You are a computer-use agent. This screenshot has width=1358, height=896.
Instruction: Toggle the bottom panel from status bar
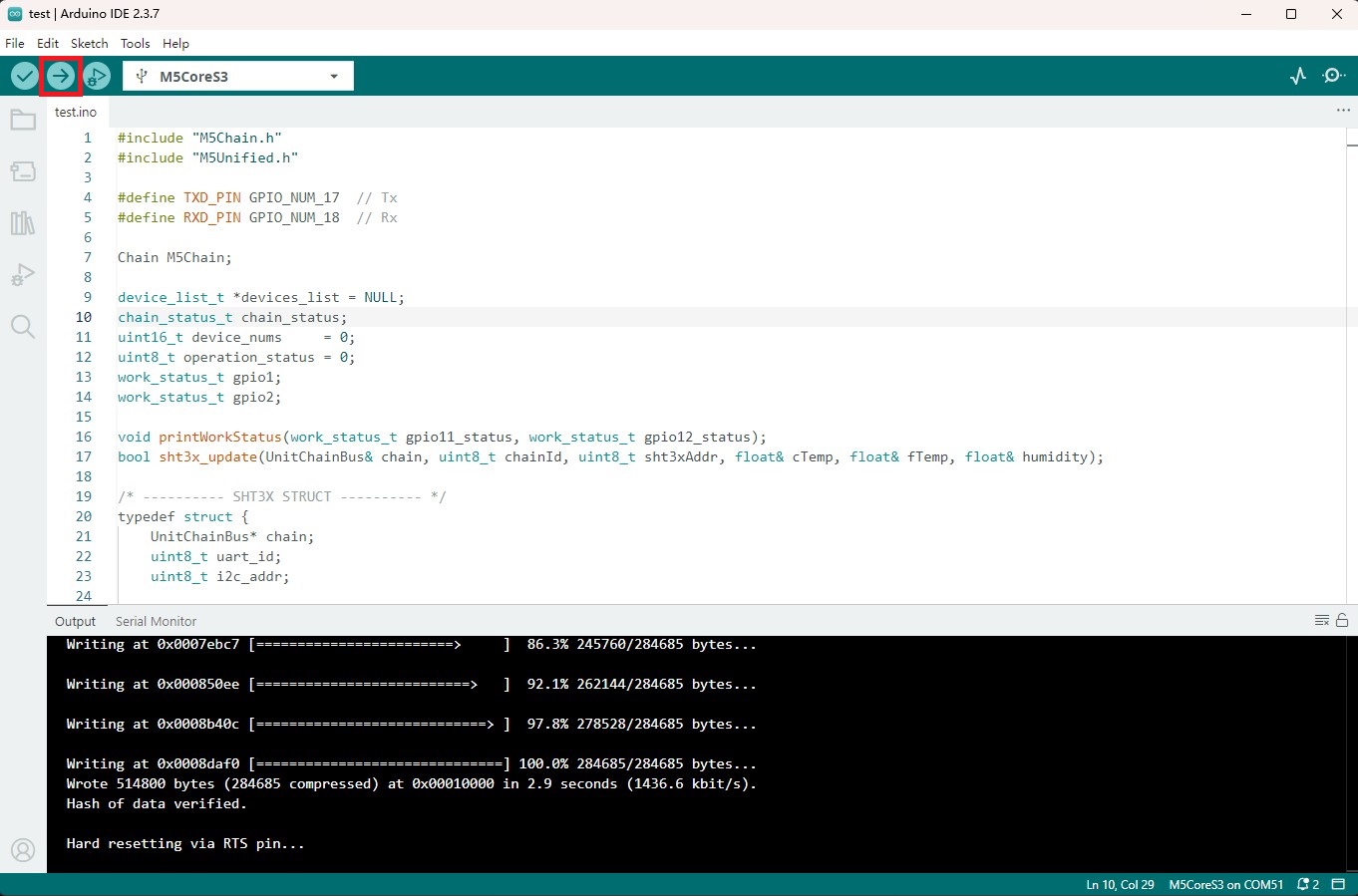[x=1338, y=884]
